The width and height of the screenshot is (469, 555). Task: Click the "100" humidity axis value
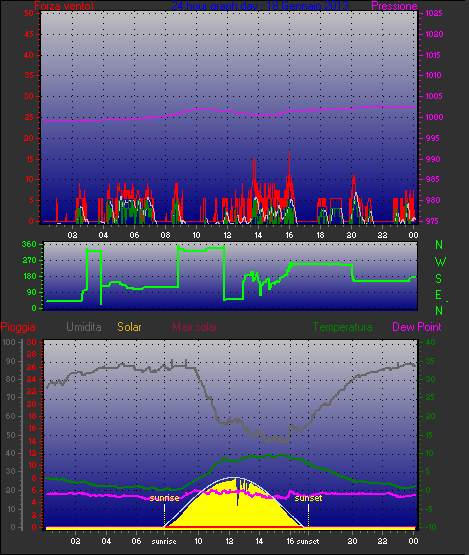pos(8,342)
